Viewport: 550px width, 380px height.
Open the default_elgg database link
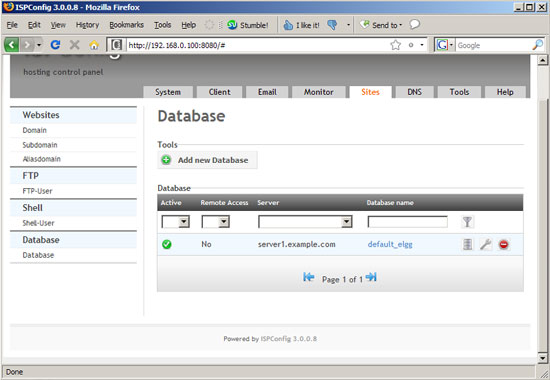pyautogui.click(x=390, y=244)
